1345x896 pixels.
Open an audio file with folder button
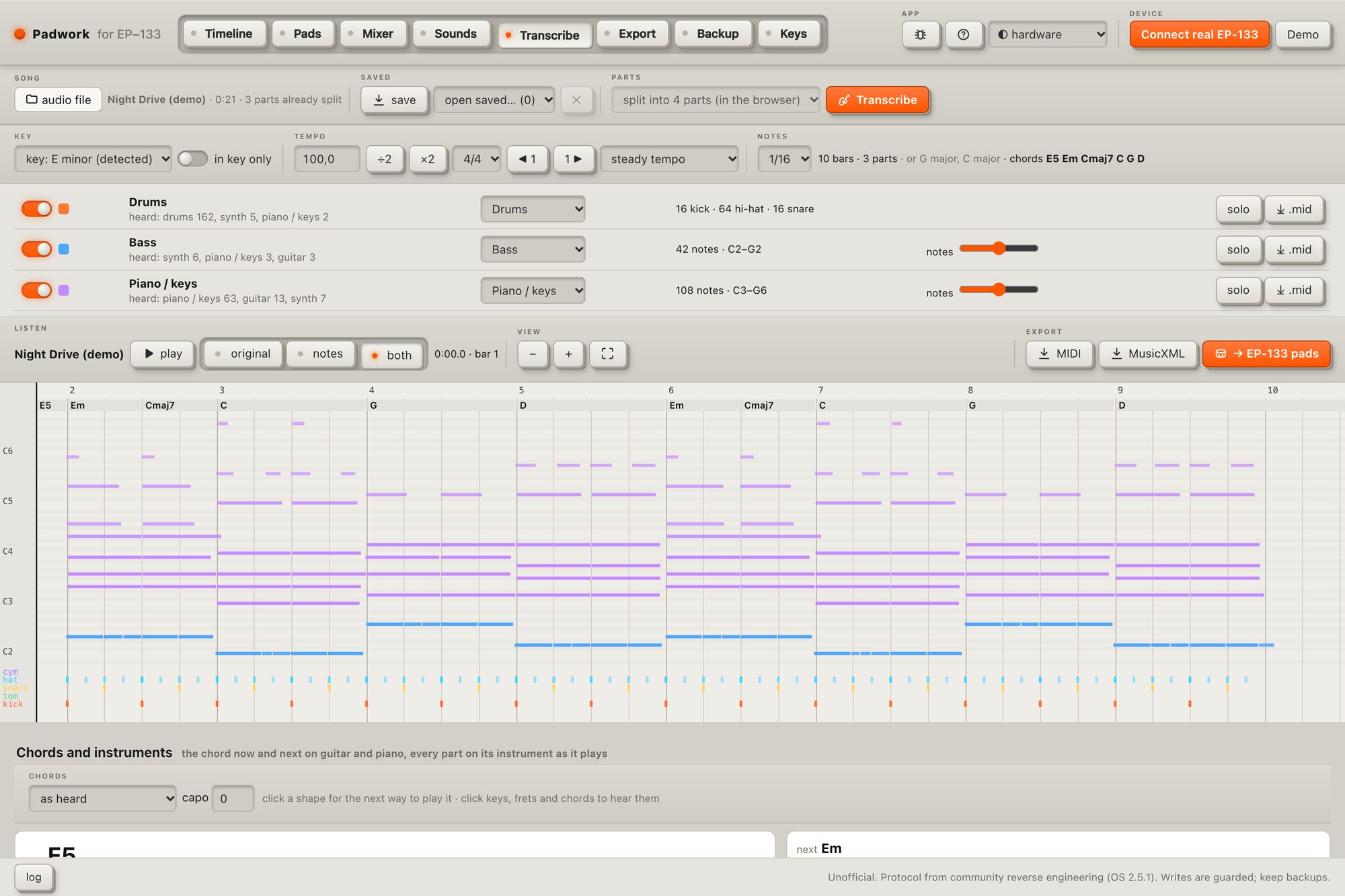pos(58,99)
